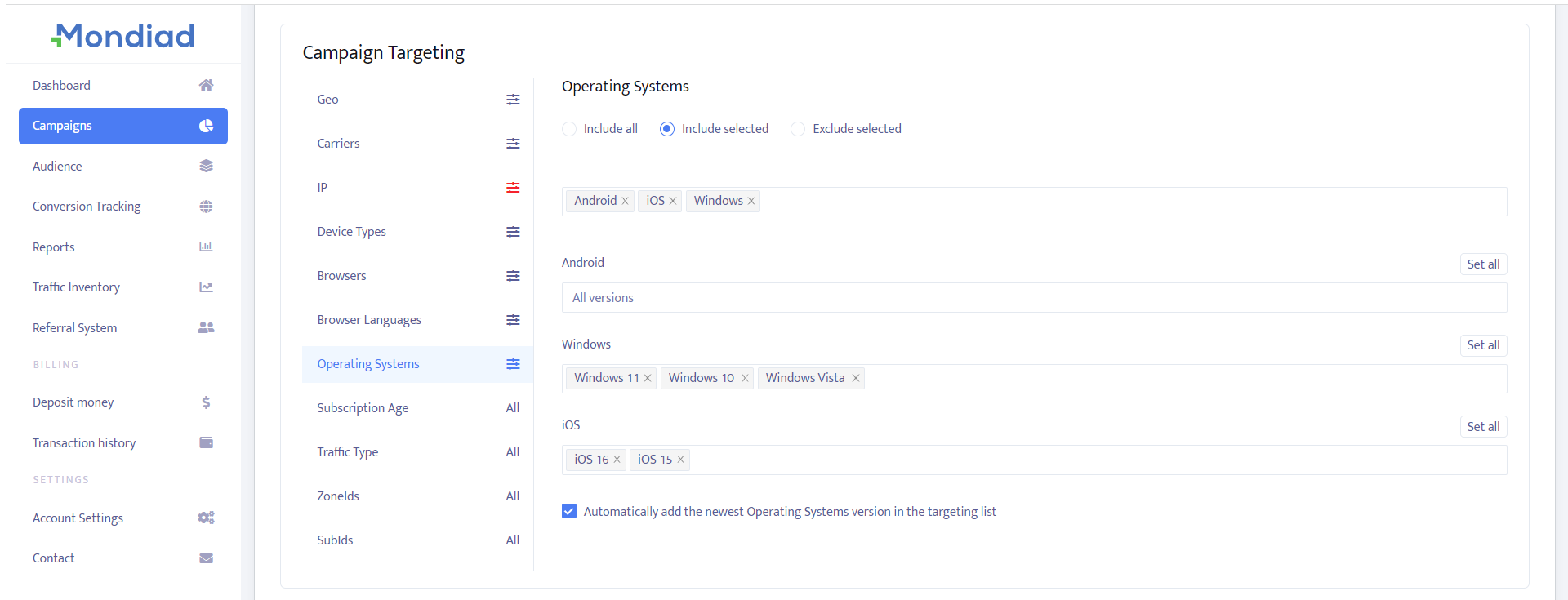Open Reports from the sidebar
This screenshot has height=600, width=1568.
tap(54, 247)
